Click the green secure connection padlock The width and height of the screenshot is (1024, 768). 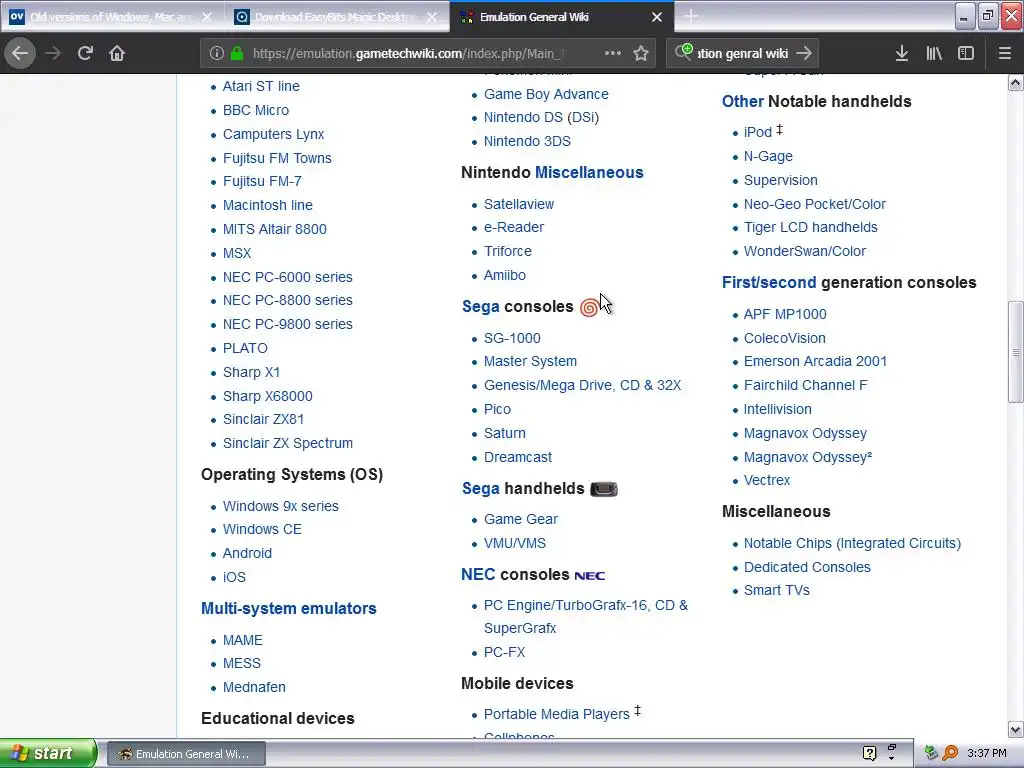[x=237, y=53]
